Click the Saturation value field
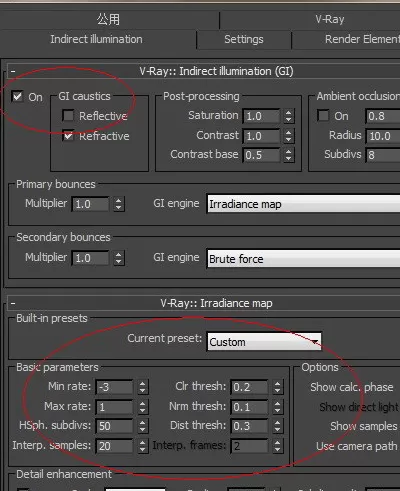The width and height of the screenshot is (400, 491). click(x=261, y=116)
